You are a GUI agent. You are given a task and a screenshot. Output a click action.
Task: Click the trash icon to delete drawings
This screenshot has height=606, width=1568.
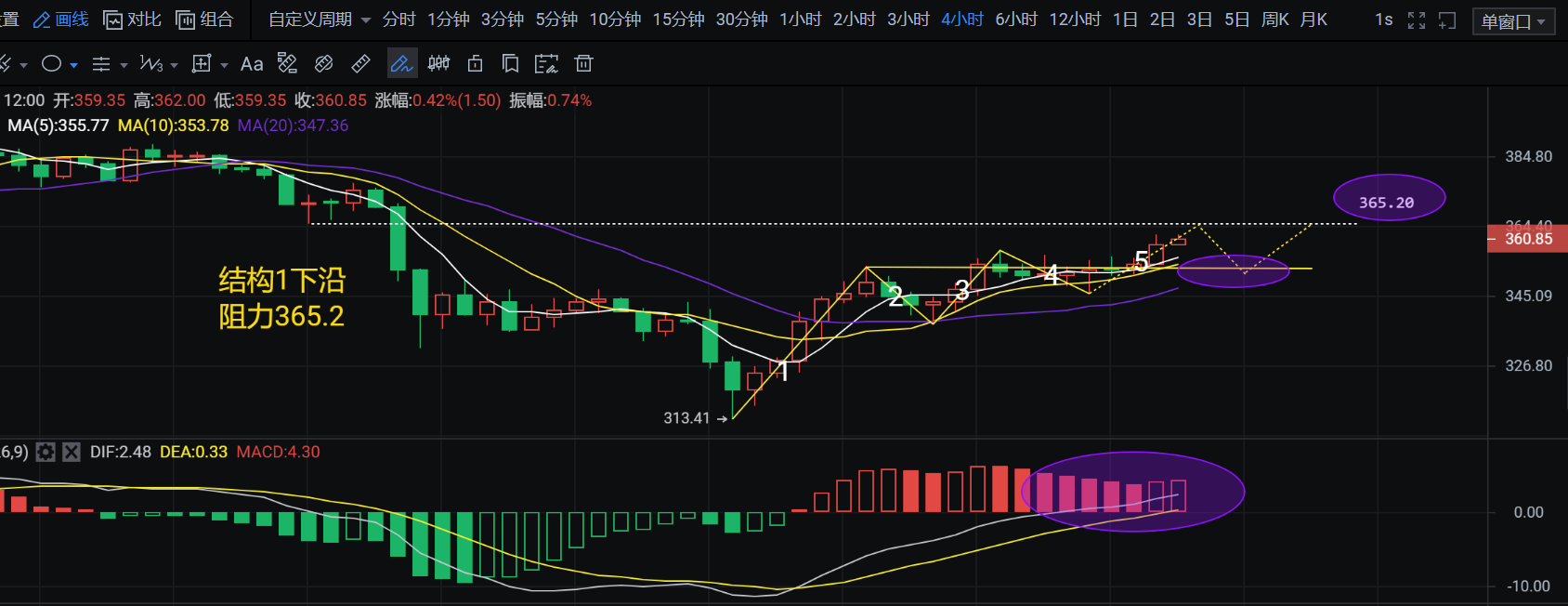click(x=583, y=64)
